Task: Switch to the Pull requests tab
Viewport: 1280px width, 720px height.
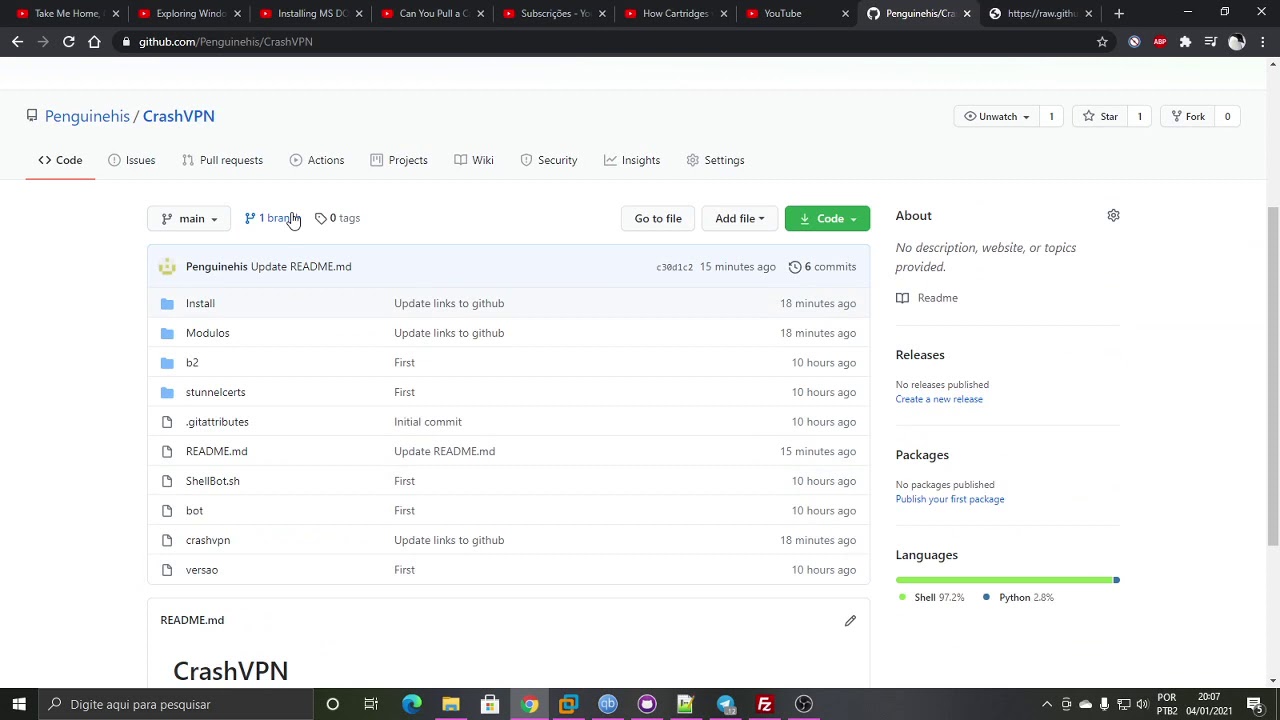Action: pos(222,160)
